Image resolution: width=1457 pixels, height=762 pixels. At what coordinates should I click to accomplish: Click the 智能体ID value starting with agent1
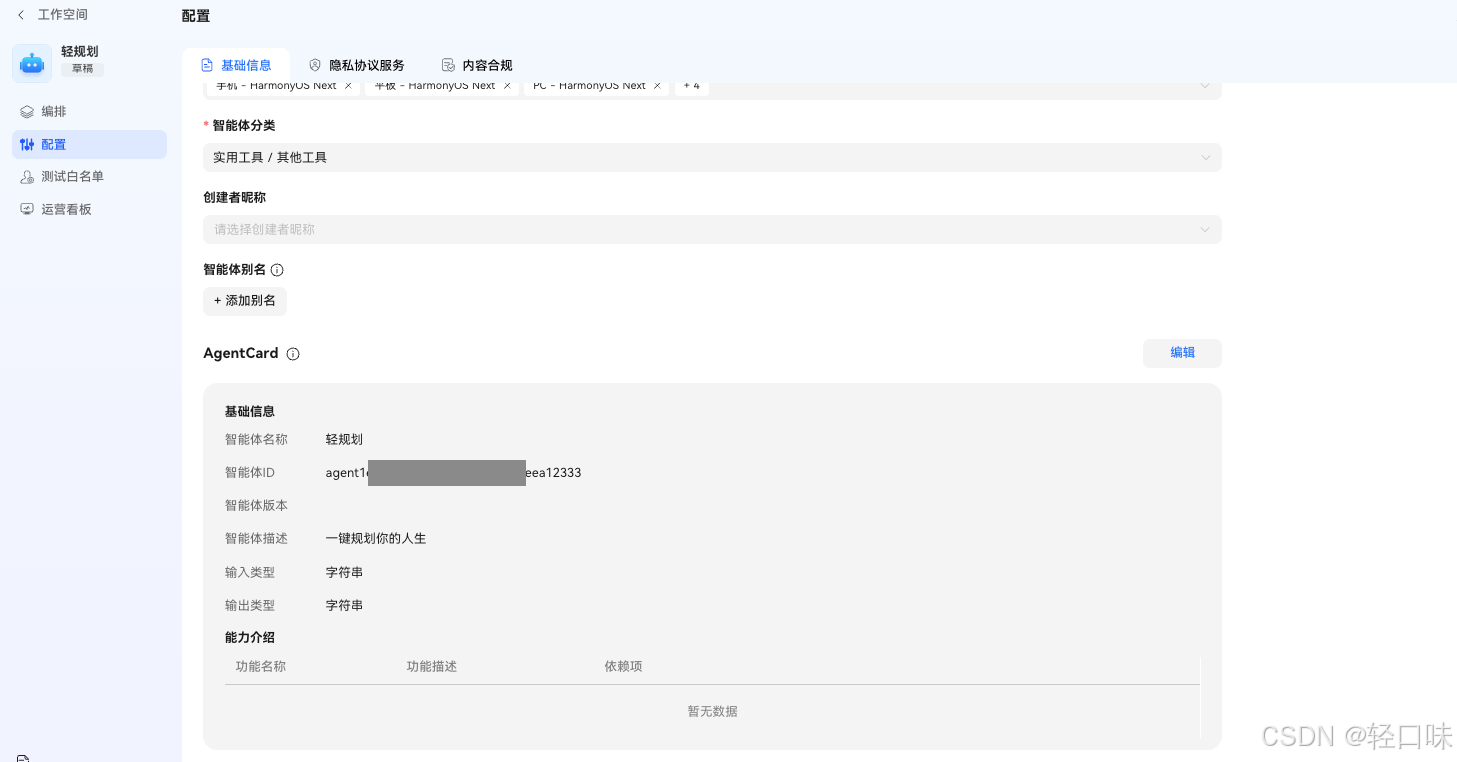(x=453, y=473)
